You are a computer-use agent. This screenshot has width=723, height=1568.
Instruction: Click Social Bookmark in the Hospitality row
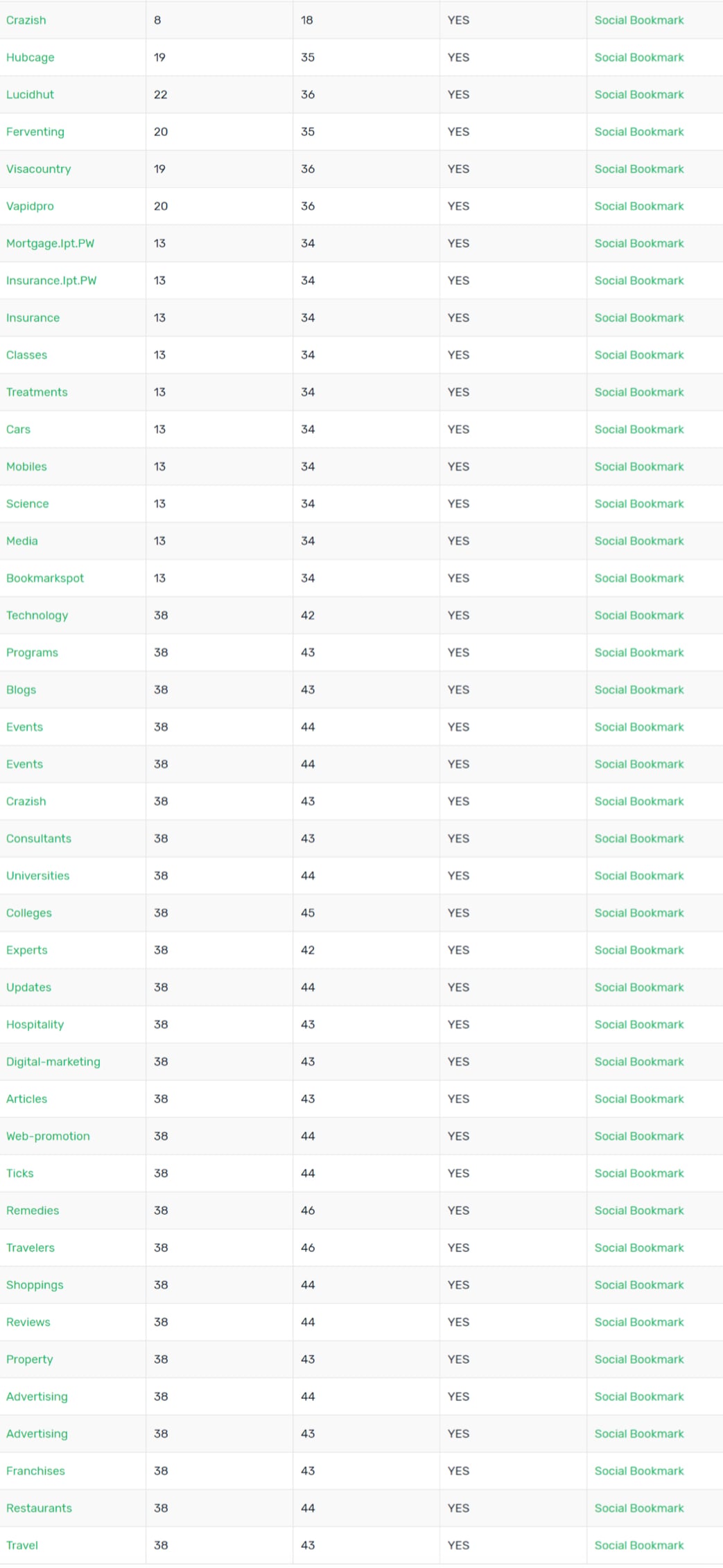tap(639, 1025)
